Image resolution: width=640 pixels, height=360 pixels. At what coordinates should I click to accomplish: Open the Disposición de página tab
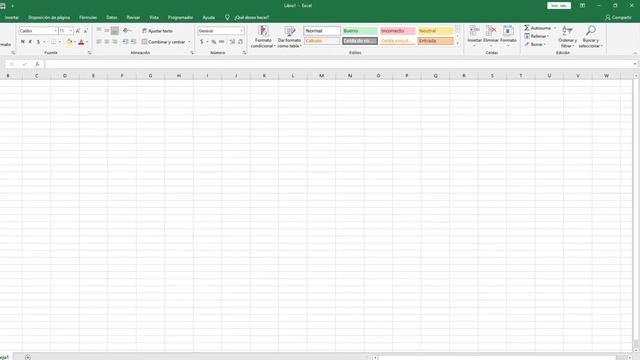tap(49, 18)
